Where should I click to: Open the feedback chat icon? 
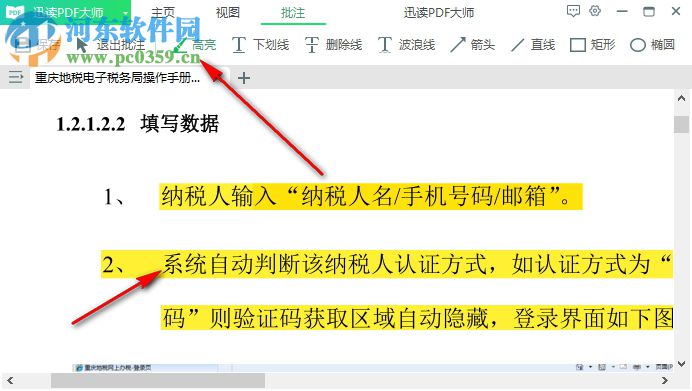coord(573,11)
